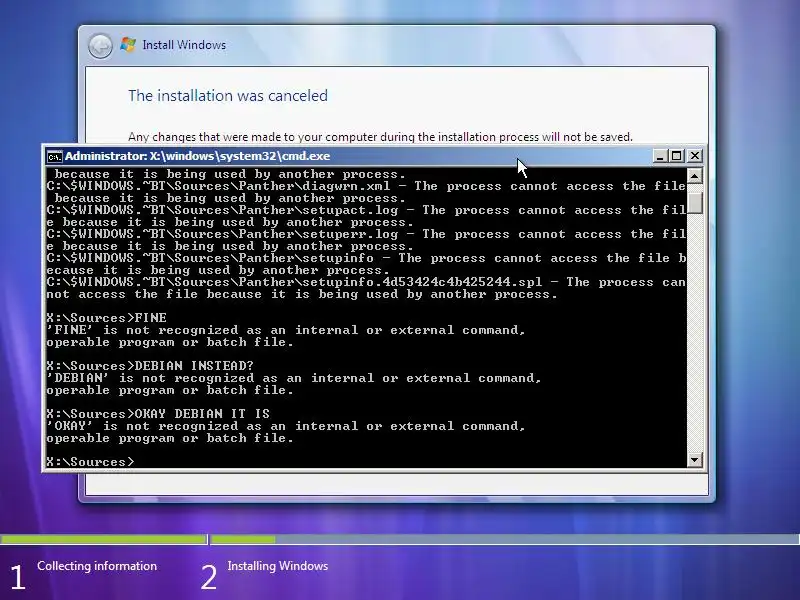800x600 pixels.
Task: Click the 'X:\Sources>OKAY DEBIAN IT IS' line
Action: coord(158,414)
